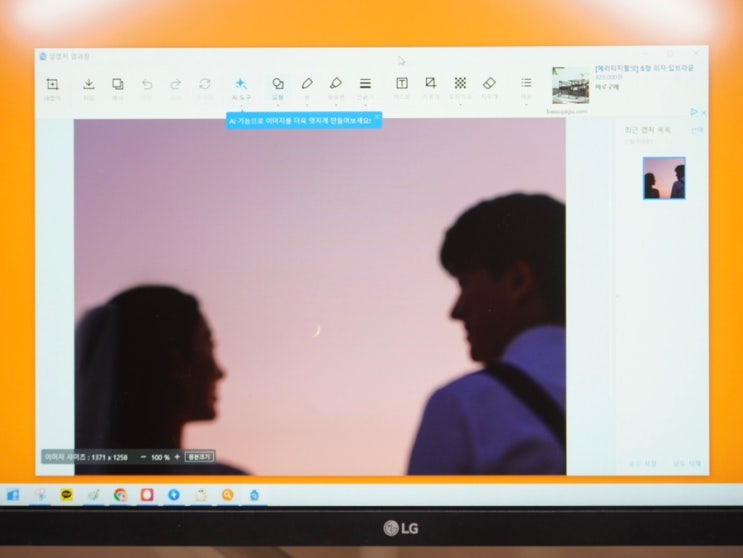743x558 pixels.
Task: Select the recent capture thumbnail
Action: click(664, 178)
